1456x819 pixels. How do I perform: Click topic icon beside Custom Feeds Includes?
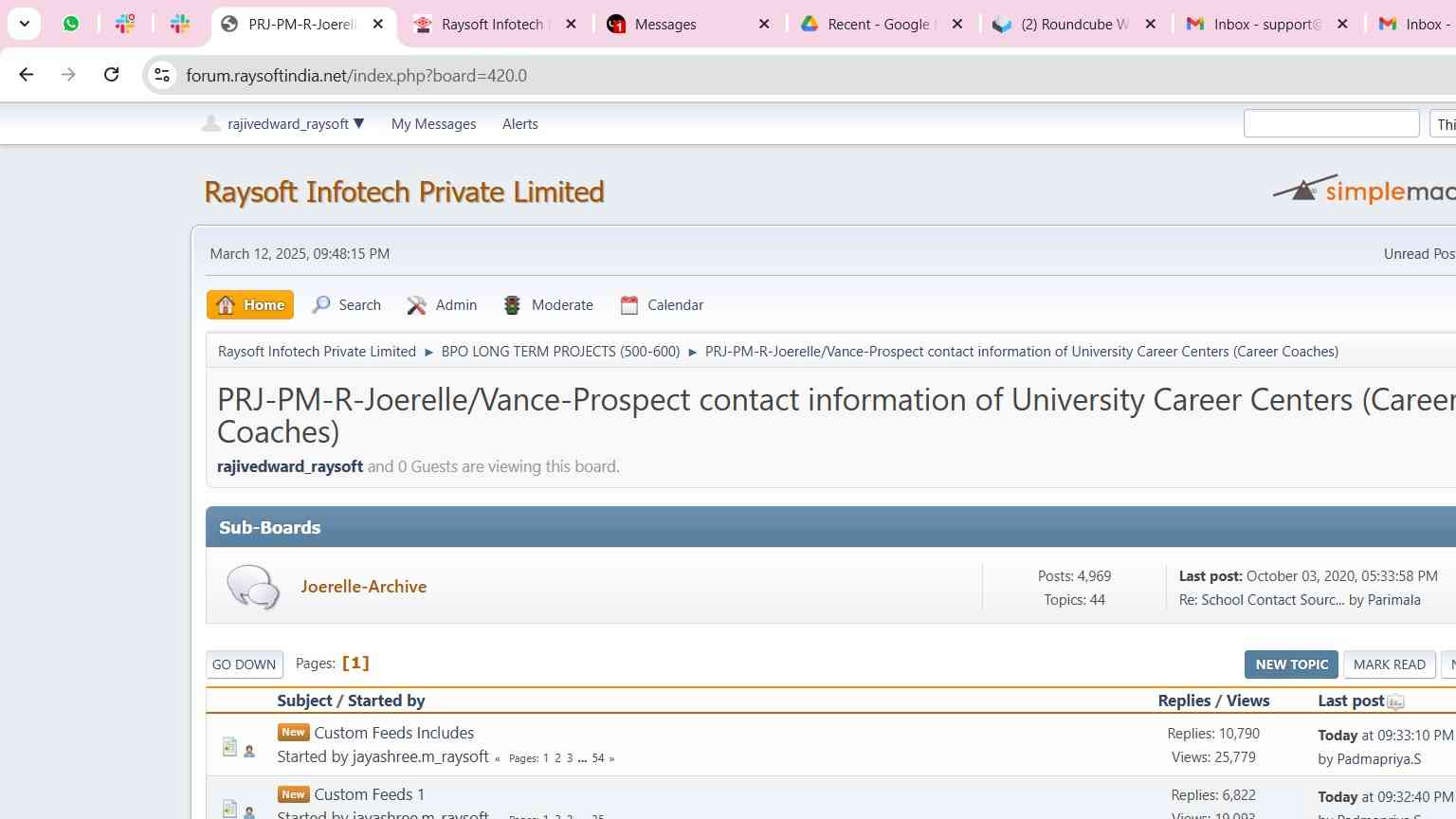click(229, 747)
